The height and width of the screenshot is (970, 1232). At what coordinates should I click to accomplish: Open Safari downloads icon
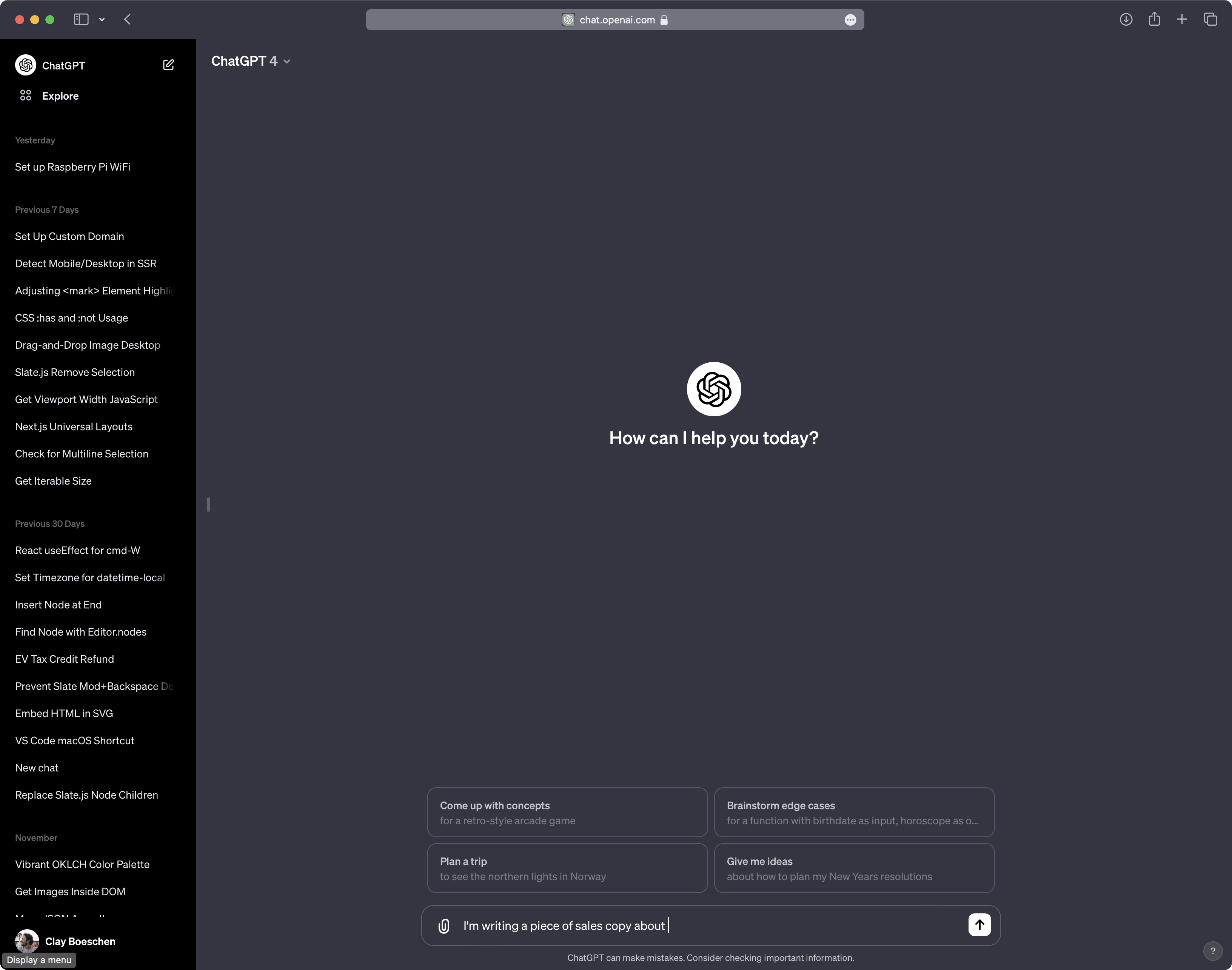(x=1126, y=19)
